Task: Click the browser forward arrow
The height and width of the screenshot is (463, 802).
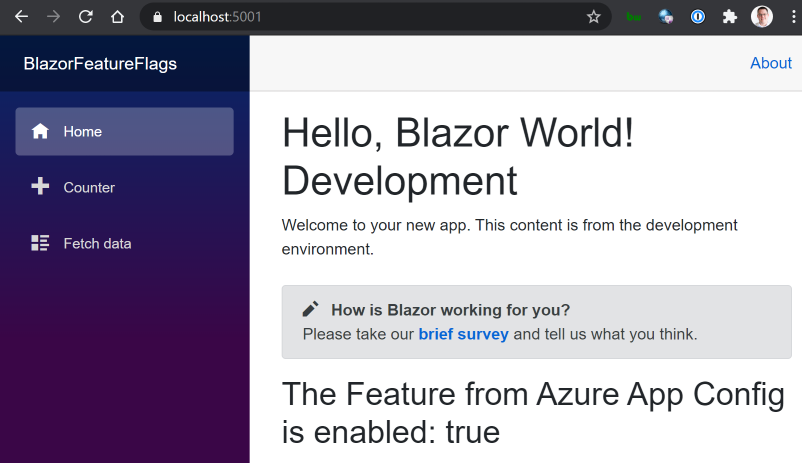Action: (x=53, y=17)
